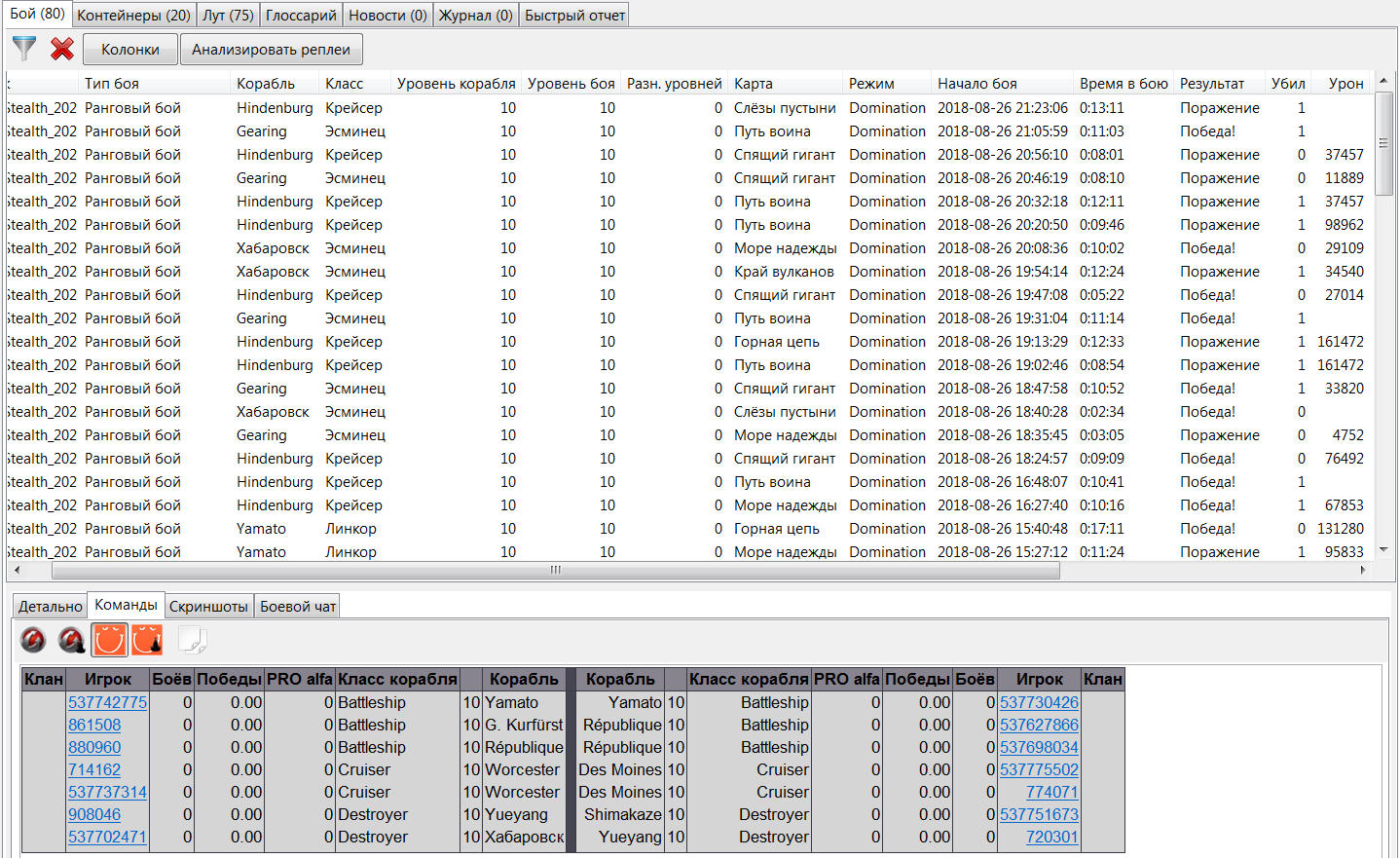
Task: Select the orange smiley icon with ship
Action: click(147, 640)
